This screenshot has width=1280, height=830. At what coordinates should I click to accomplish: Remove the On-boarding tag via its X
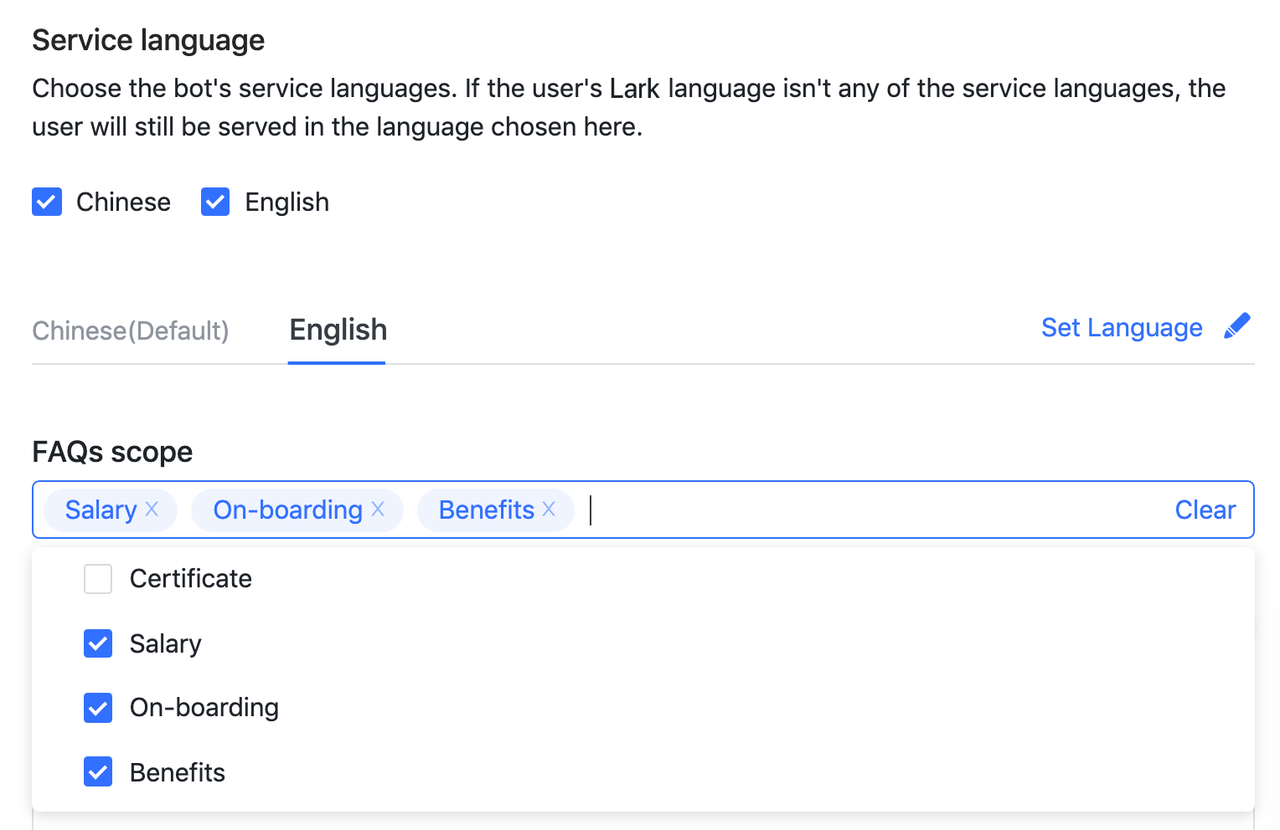[x=378, y=509]
